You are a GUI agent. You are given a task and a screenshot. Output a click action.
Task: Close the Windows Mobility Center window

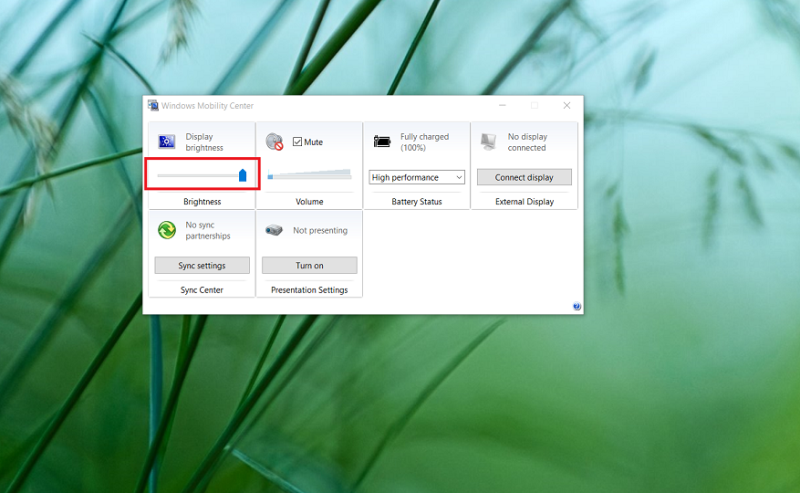coord(567,105)
